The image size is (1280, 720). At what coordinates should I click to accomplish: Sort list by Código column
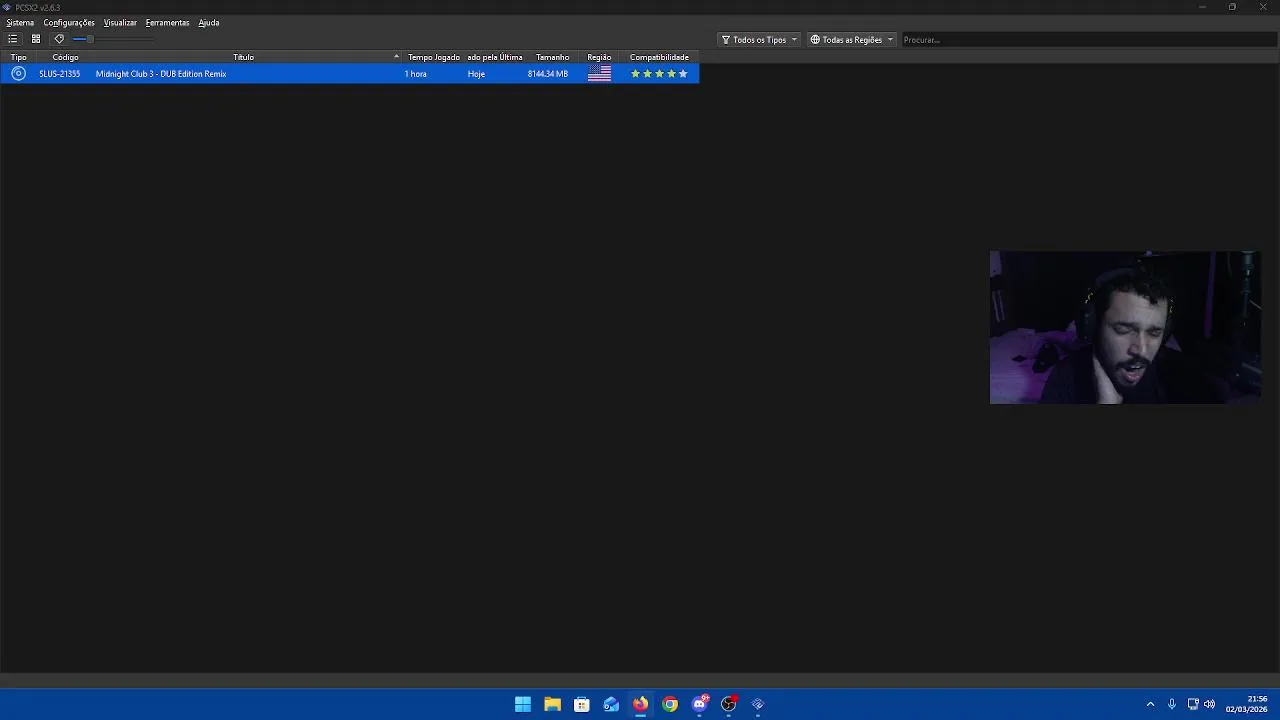(65, 57)
